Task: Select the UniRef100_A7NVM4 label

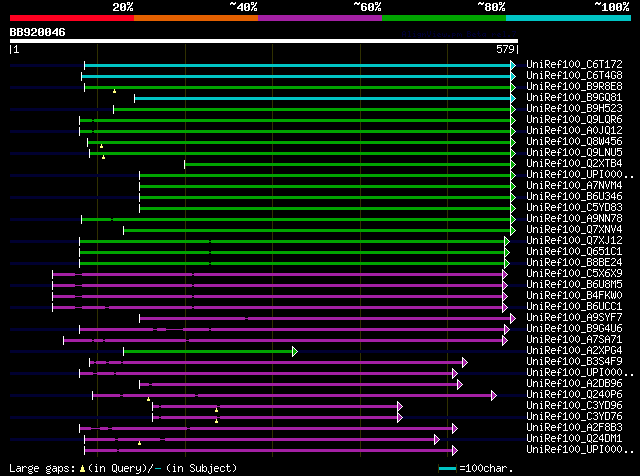Action: pos(574,186)
